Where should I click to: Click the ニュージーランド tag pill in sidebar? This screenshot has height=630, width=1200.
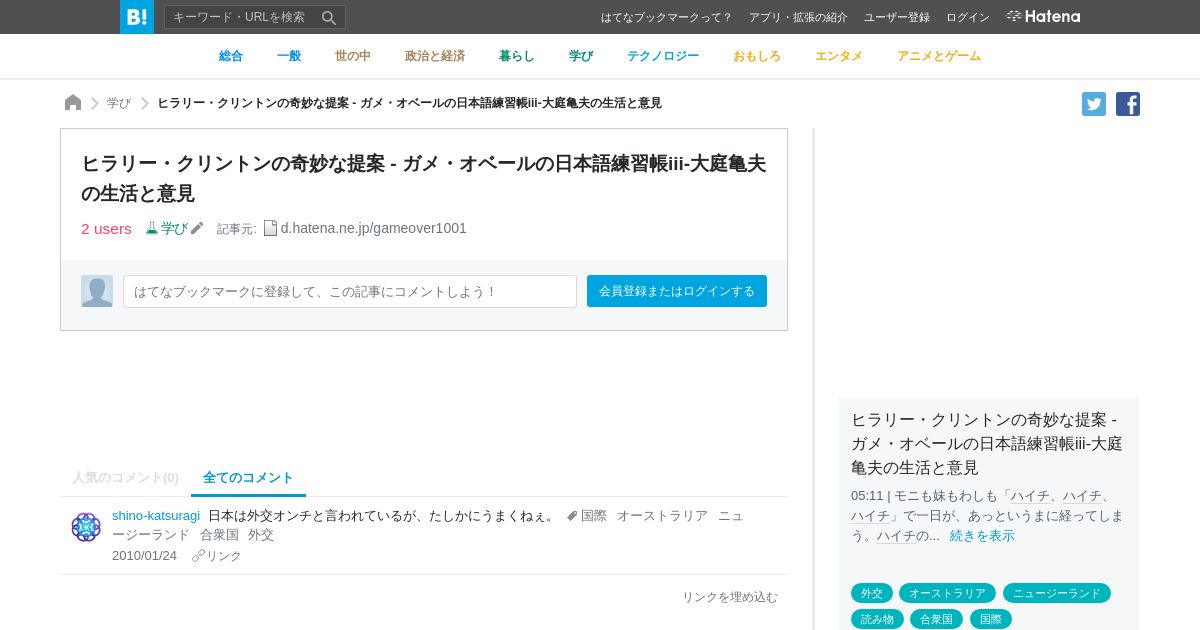tap(1057, 593)
